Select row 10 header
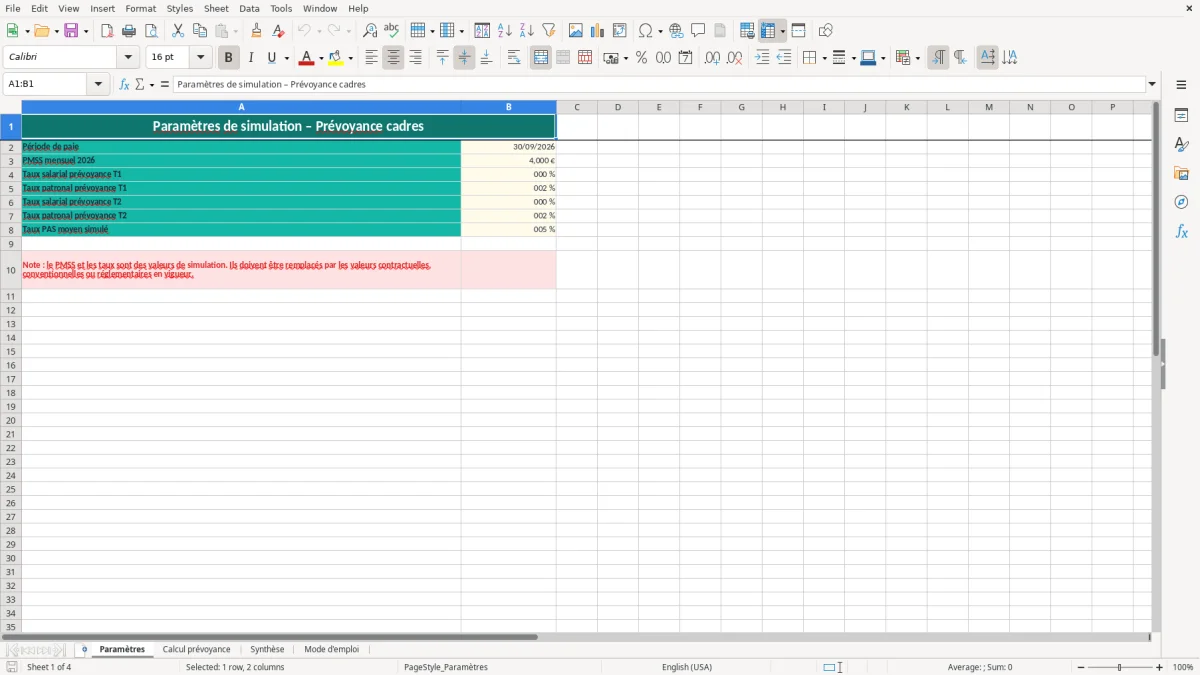1200x675 pixels. (x=11, y=270)
